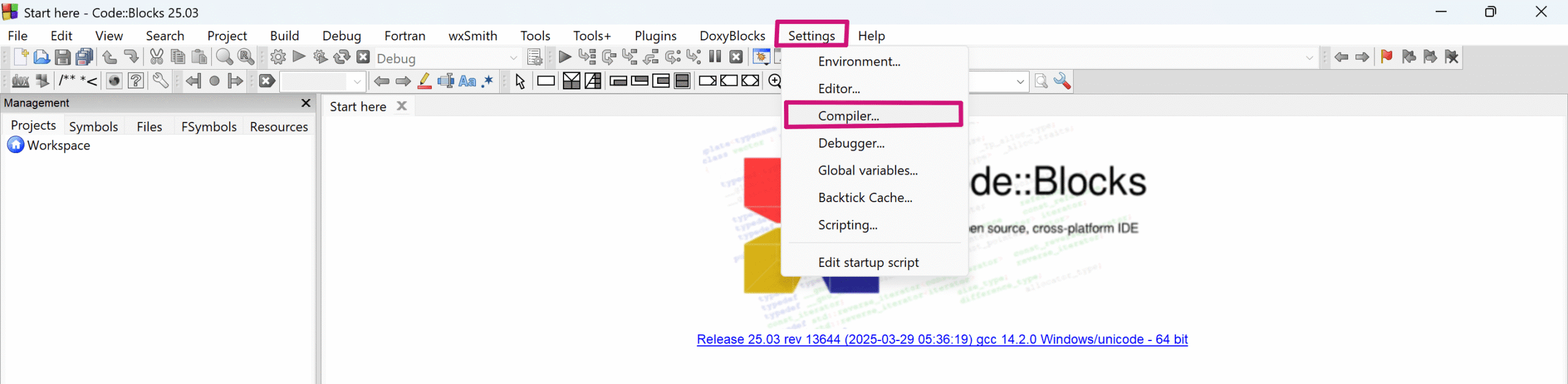Screen dimensions: 1568x384
Task: Stop the debugger with the X icon
Action: click(736, 57)
